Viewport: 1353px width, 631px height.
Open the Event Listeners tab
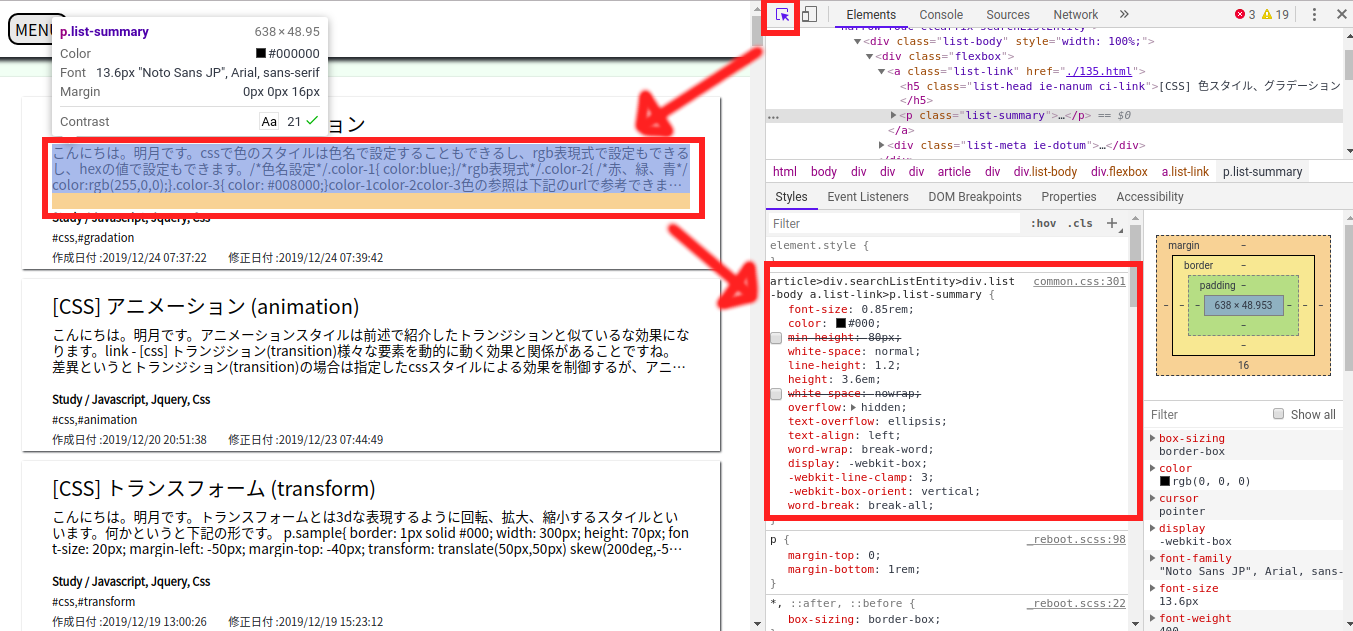coord(868,197)
